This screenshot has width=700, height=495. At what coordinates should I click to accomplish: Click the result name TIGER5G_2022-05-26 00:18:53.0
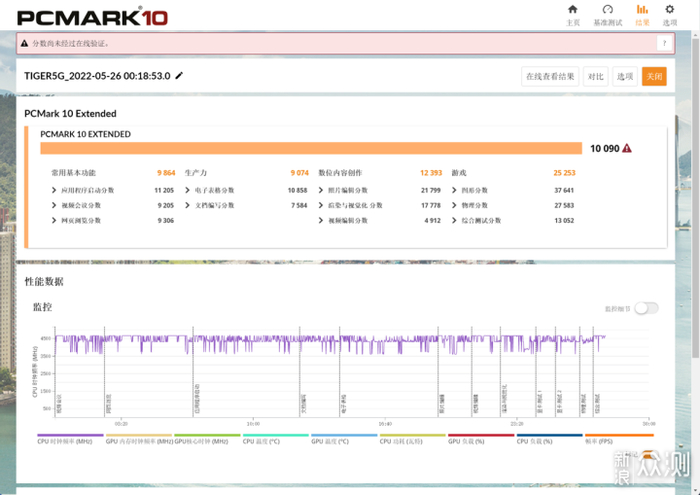(x=97, y=76)
